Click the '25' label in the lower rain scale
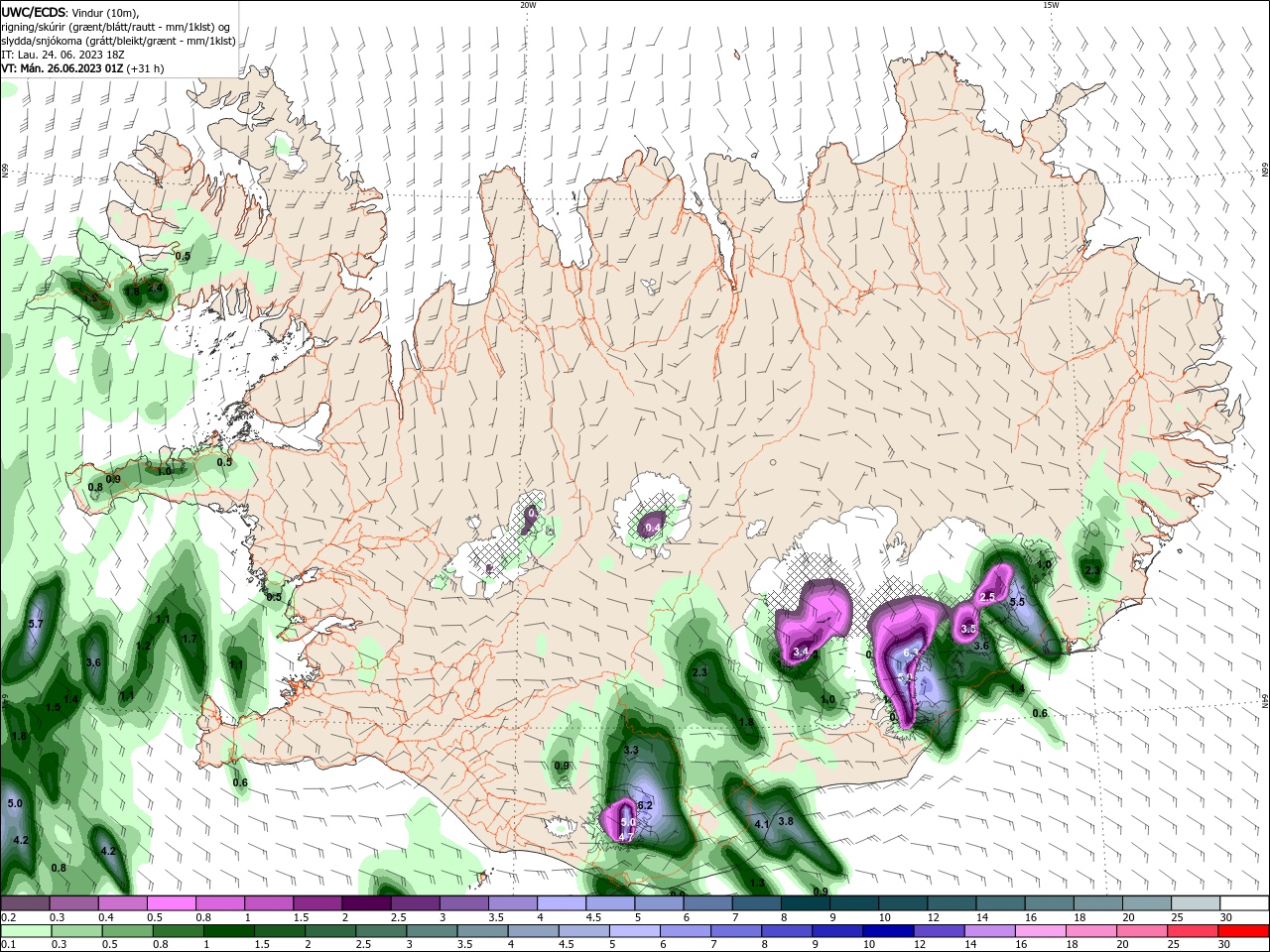The image size is (1270, 952). [1173, 945]
